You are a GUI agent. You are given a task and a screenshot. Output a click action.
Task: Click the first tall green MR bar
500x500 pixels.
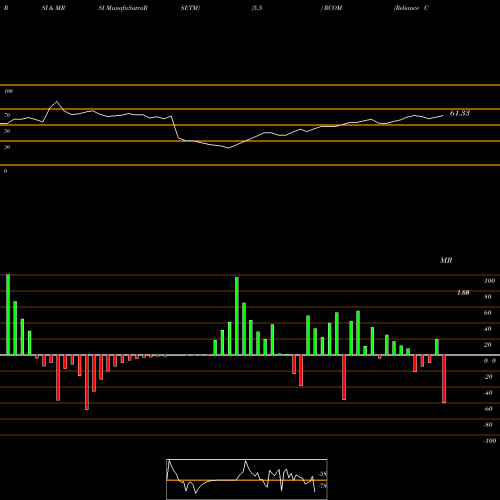point(8,315)
